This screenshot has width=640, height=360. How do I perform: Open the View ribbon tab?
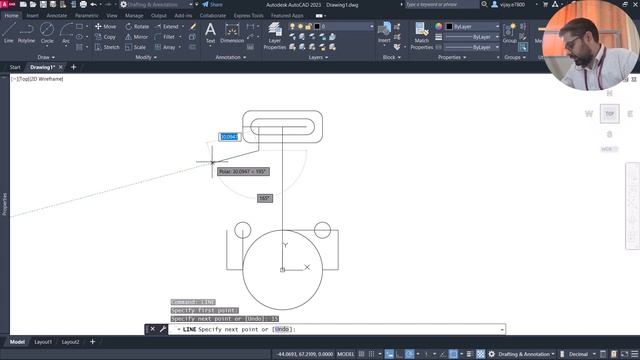pos(111,16)
